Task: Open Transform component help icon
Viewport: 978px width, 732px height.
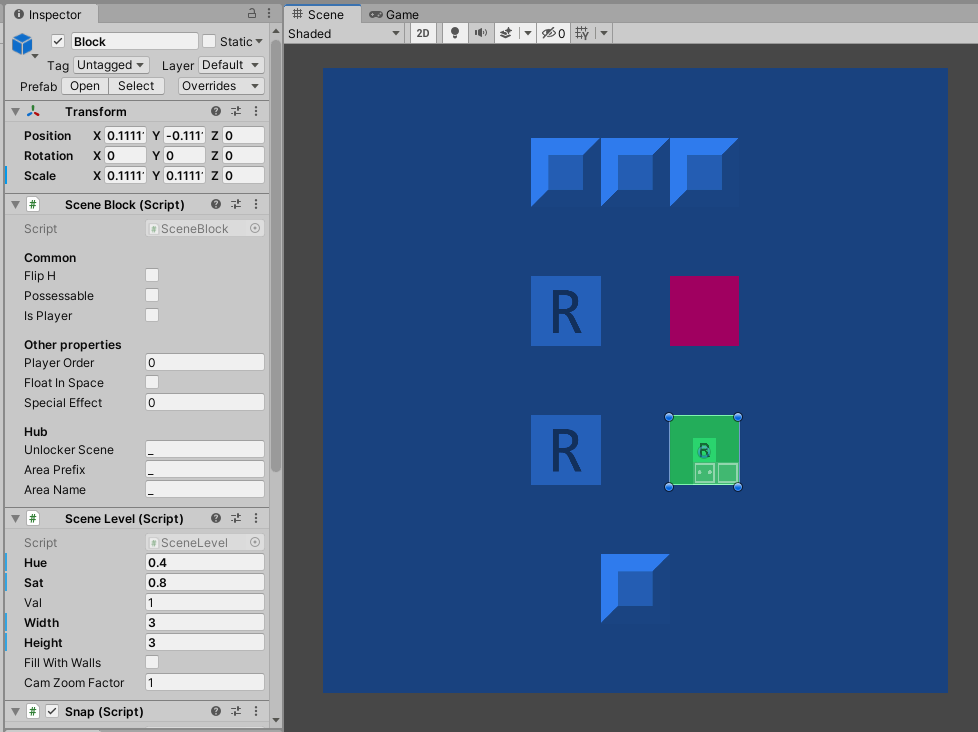Action: [x=216, y=111]
